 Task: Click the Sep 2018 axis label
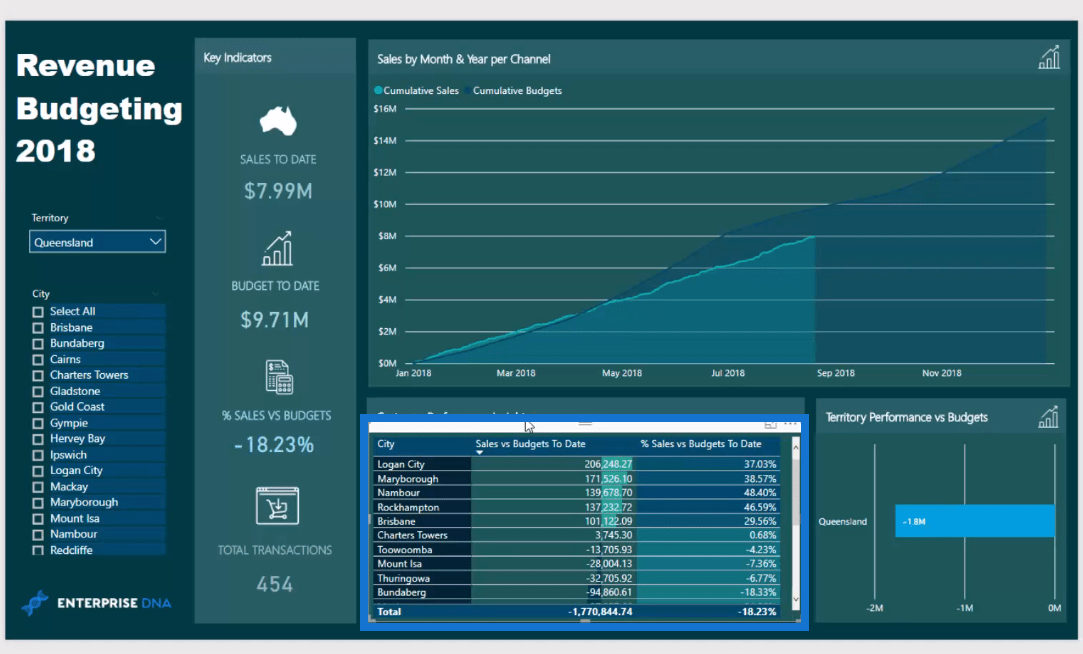click(836, 373)
